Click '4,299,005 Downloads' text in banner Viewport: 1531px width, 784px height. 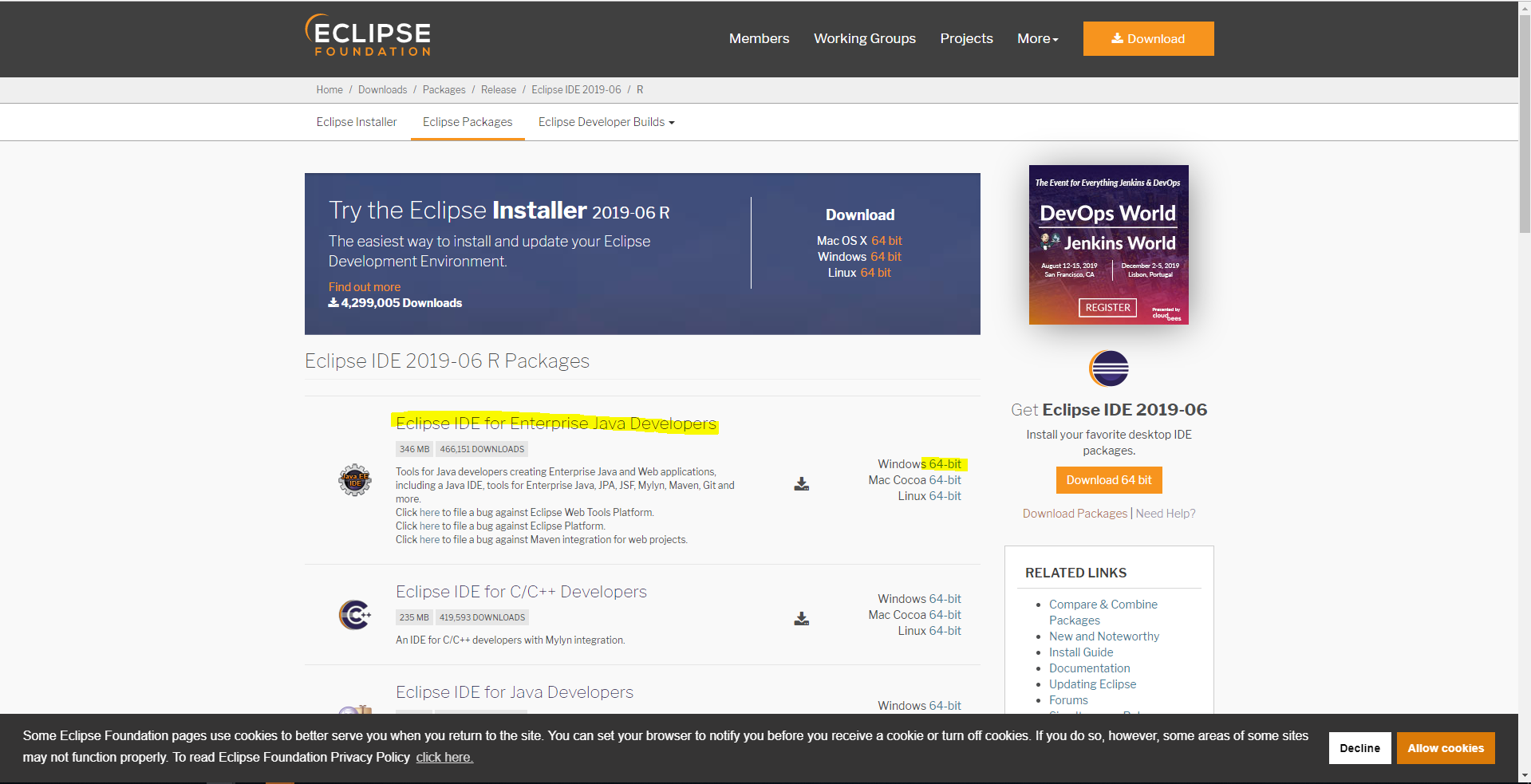tap(396, 303)
